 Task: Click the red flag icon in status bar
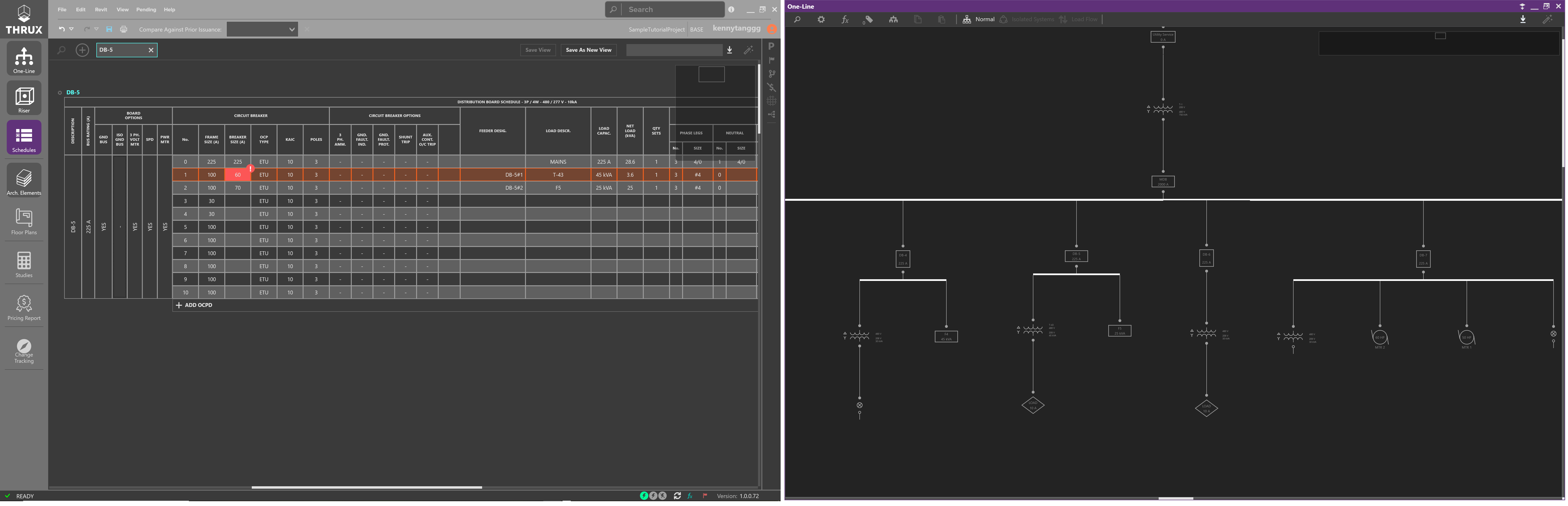tap(705, 496)
